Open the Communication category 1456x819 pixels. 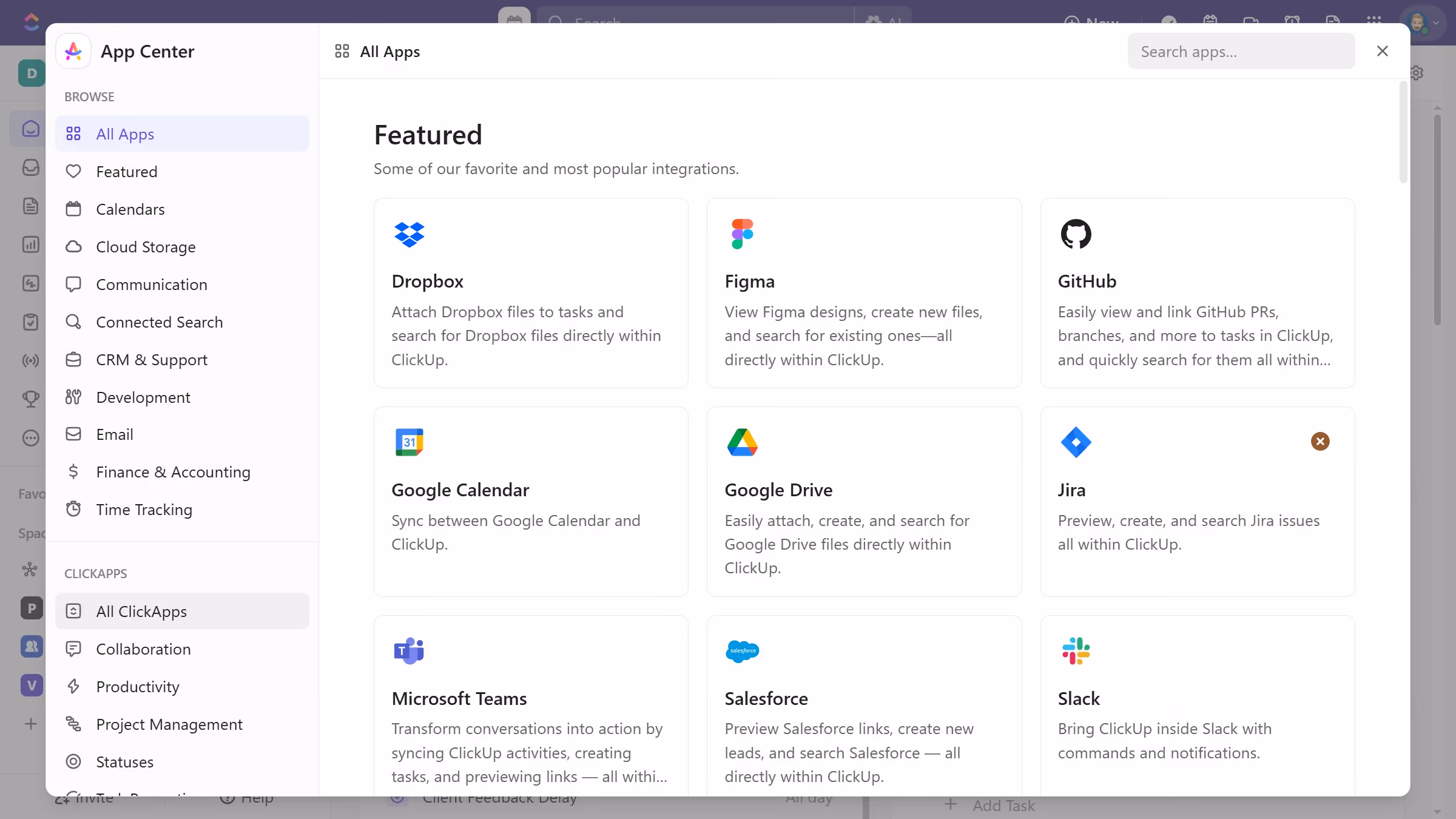(x=182, y=285)
